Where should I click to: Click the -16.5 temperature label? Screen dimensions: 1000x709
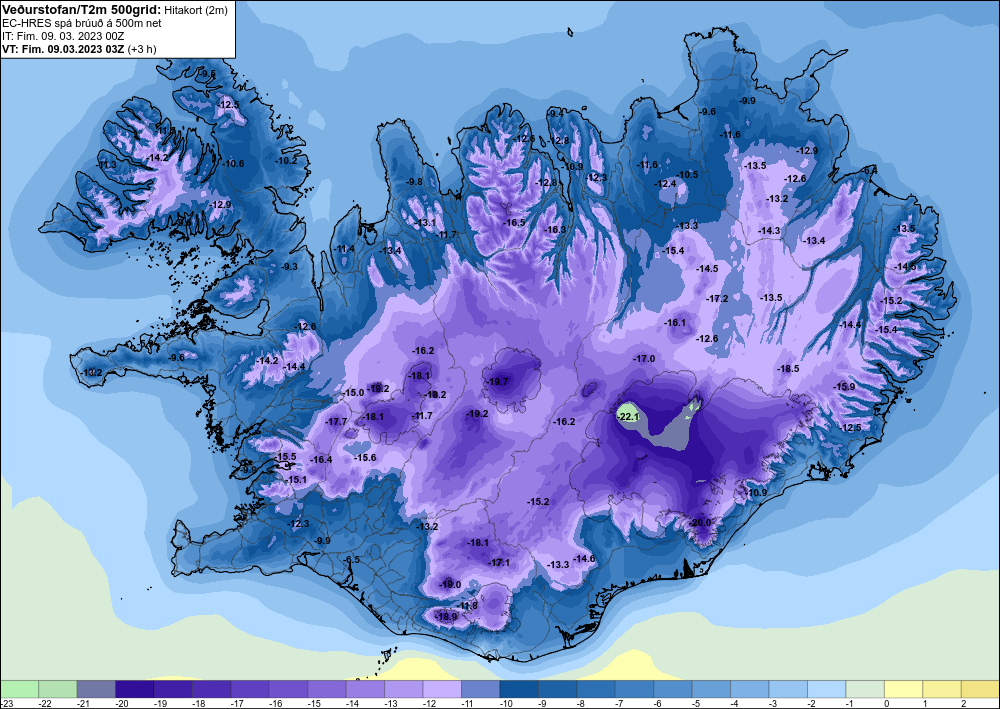tap(515, 223)
